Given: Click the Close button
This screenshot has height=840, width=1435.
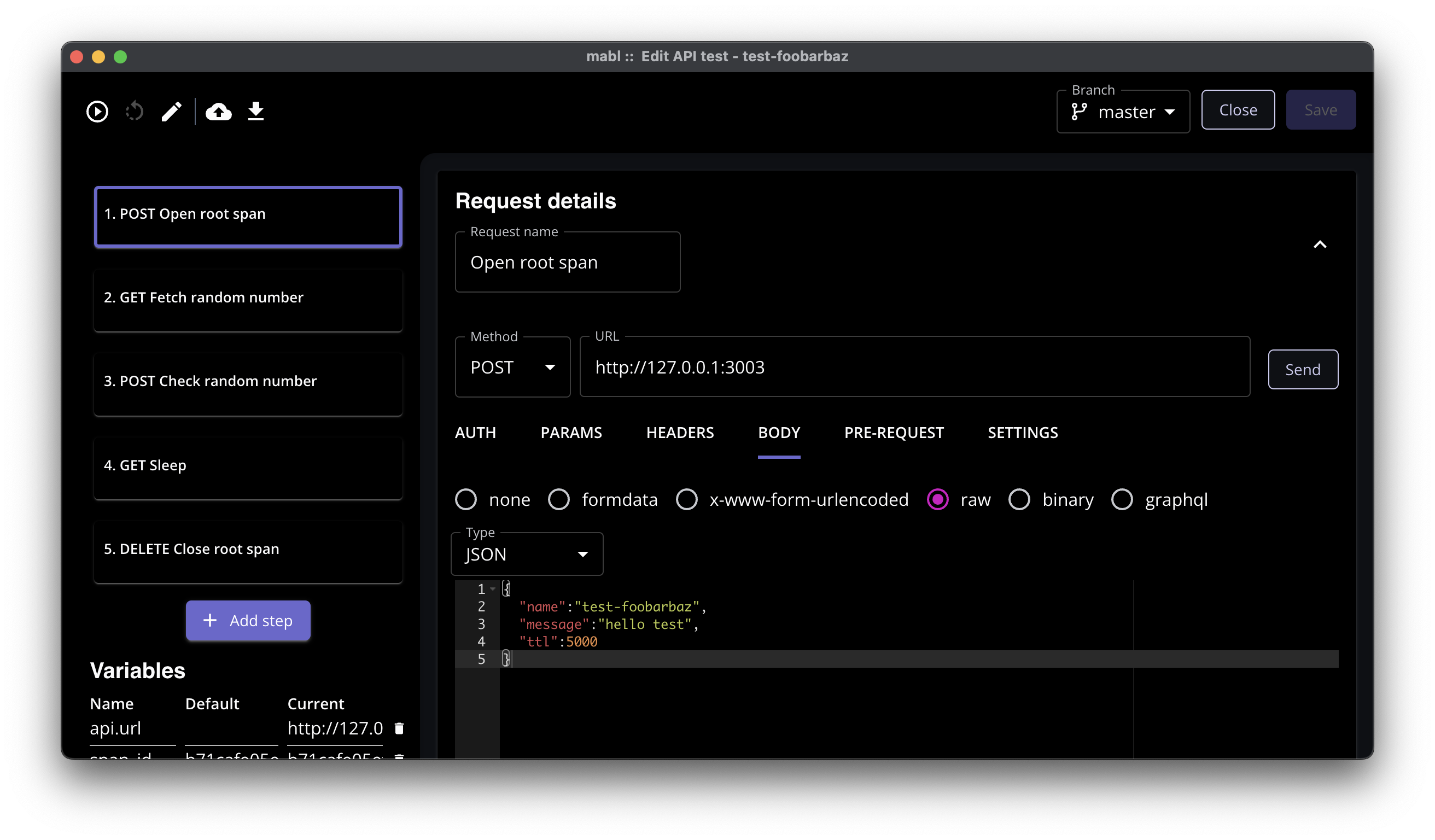Looking at the screenshot, I should (1238, 110).
